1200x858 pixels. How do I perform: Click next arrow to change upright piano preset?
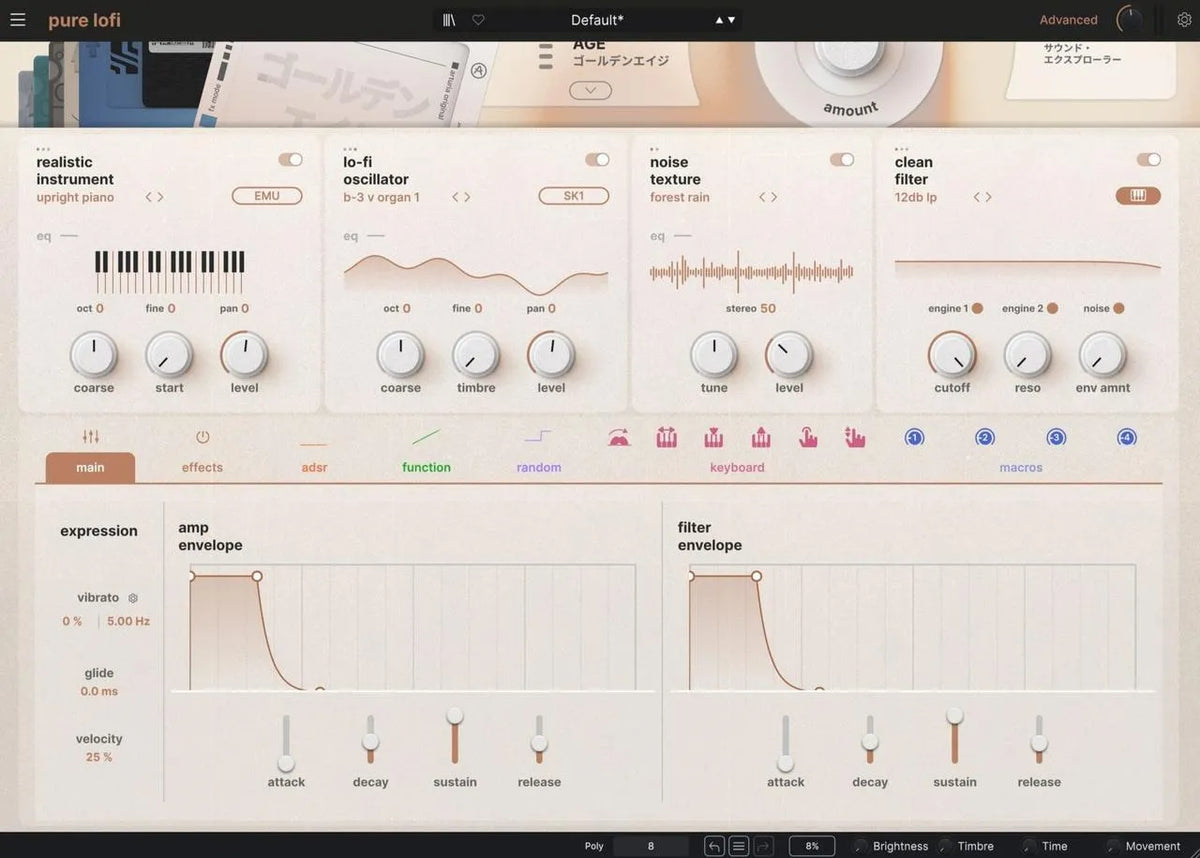[x=160, y=197]
